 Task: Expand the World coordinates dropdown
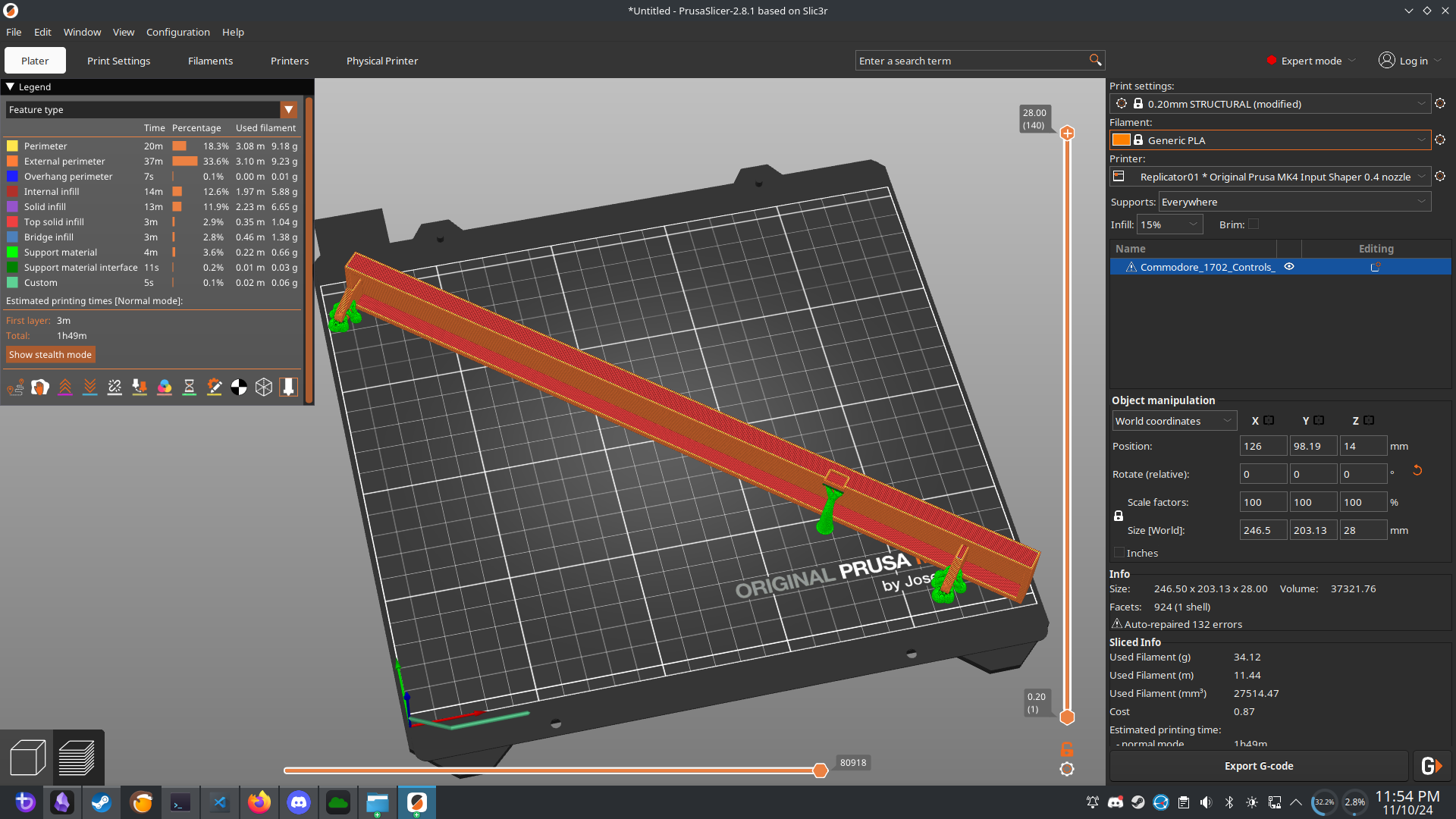click(1174, 421)
